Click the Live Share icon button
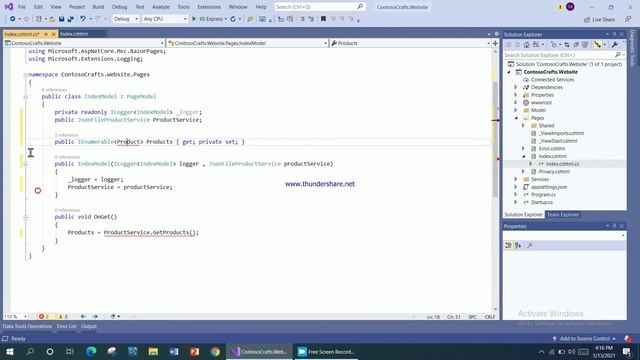This screenshot has height=360, width=640. (599, 19)
